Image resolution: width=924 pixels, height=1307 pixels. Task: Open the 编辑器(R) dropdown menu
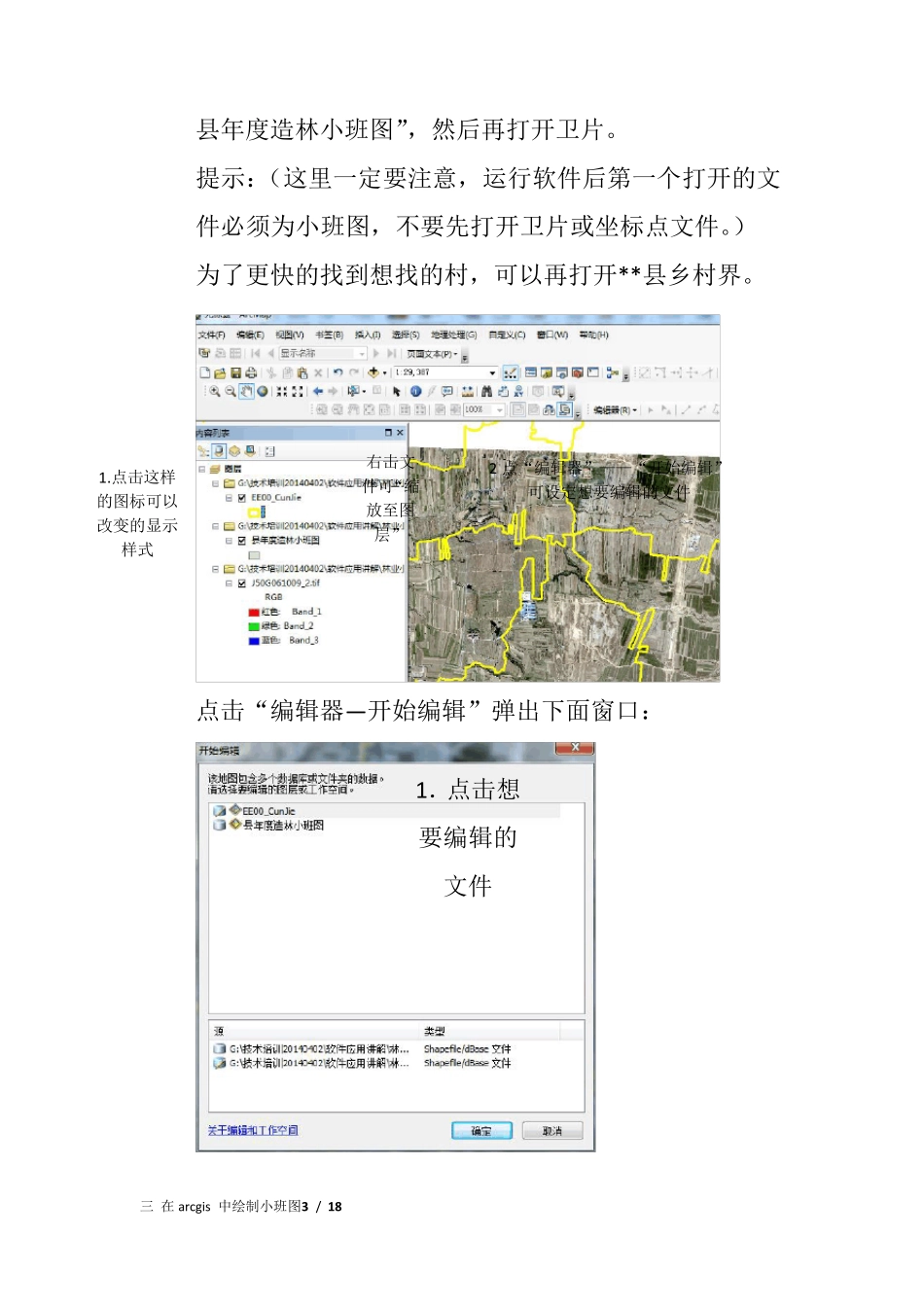tap(615, 410)
